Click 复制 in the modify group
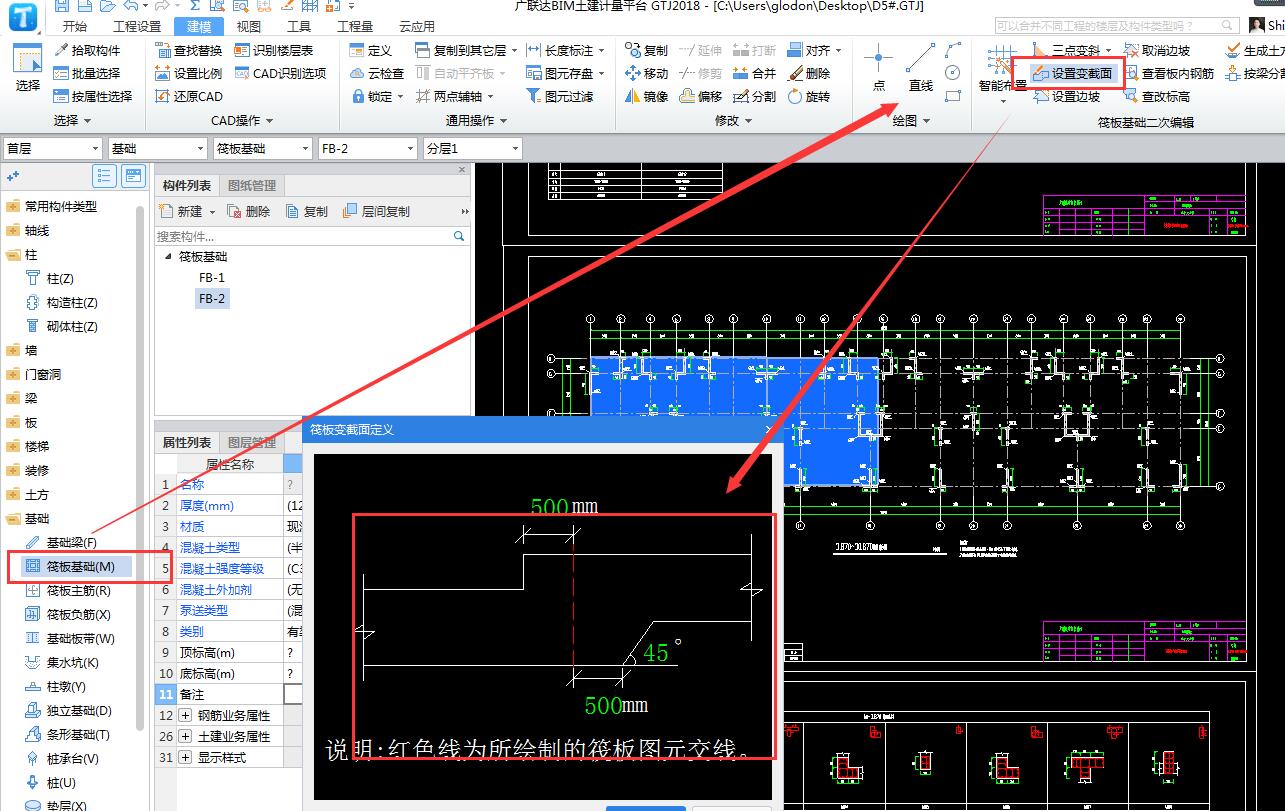Screen dimensions: 1285x811 tap(646, 50)
